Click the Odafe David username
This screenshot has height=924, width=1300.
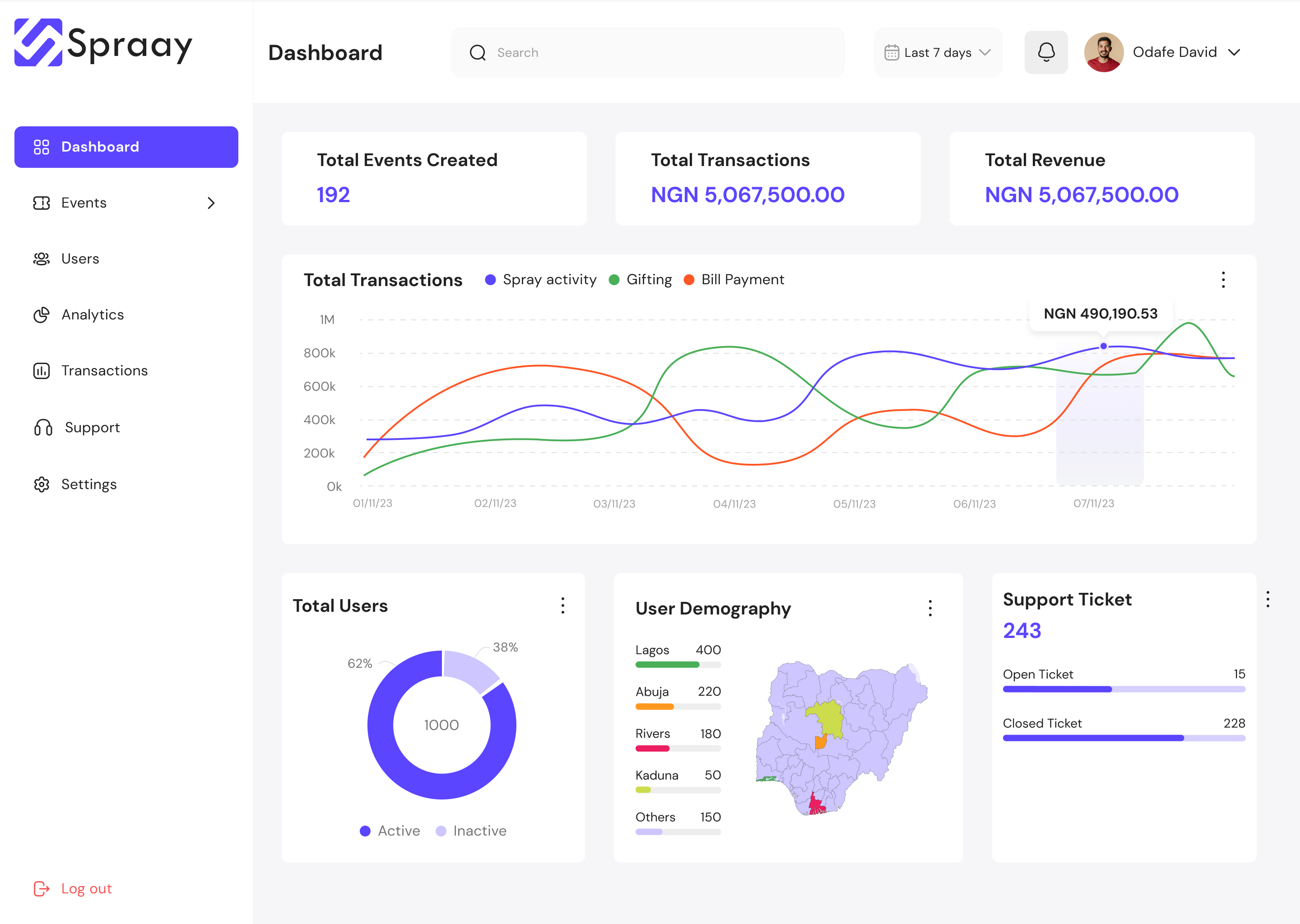coord(1175,52)
